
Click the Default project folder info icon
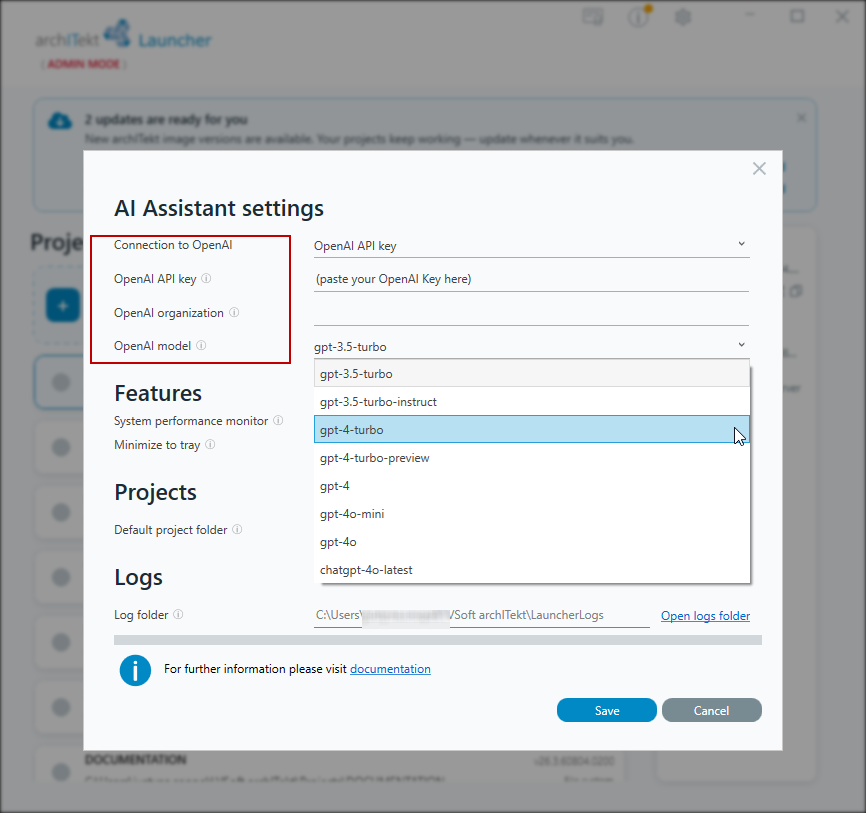pyautogui.click(x=237, y=530)
